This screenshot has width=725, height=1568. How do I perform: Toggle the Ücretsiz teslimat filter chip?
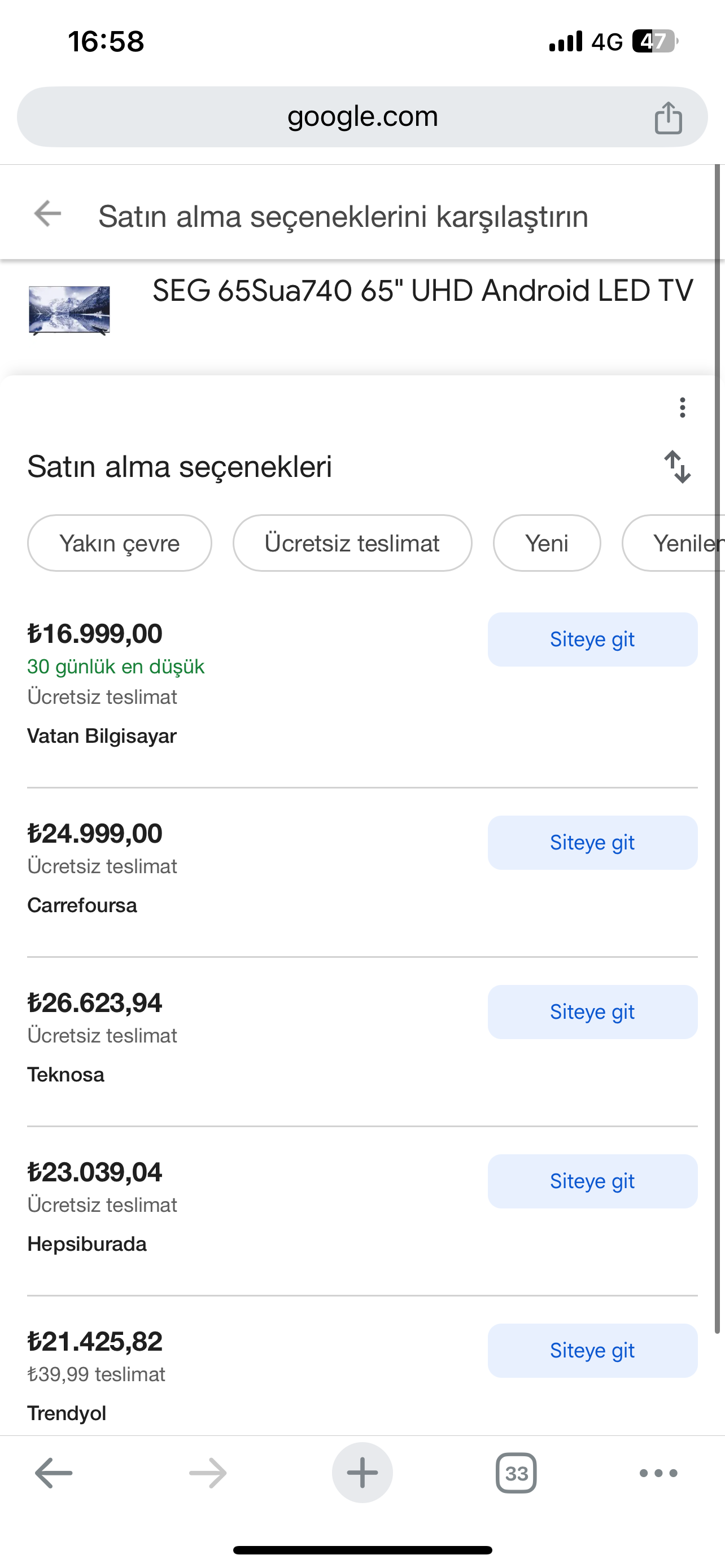click(352, 543)
